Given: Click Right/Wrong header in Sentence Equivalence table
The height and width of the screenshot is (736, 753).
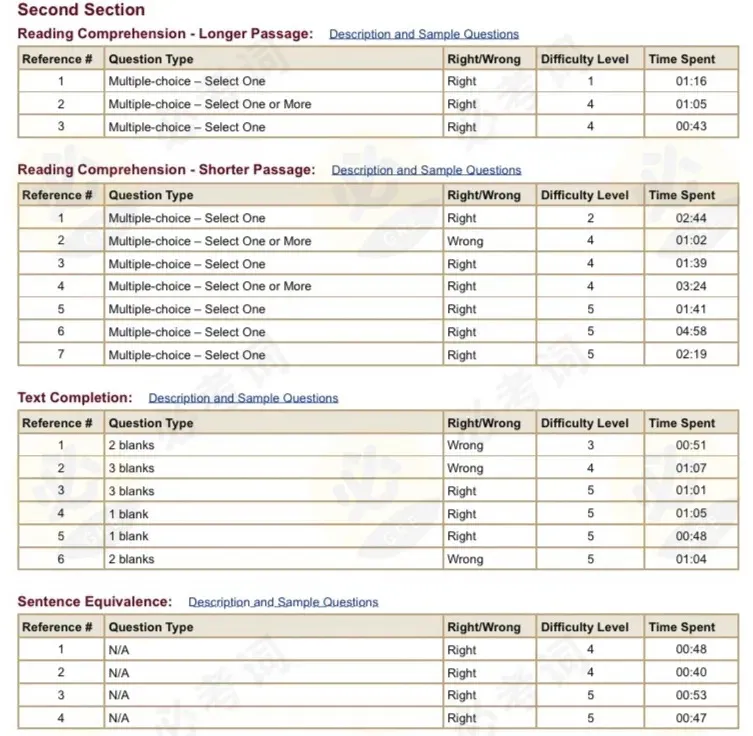Looking at the screenshot, I should click(484, 627).
